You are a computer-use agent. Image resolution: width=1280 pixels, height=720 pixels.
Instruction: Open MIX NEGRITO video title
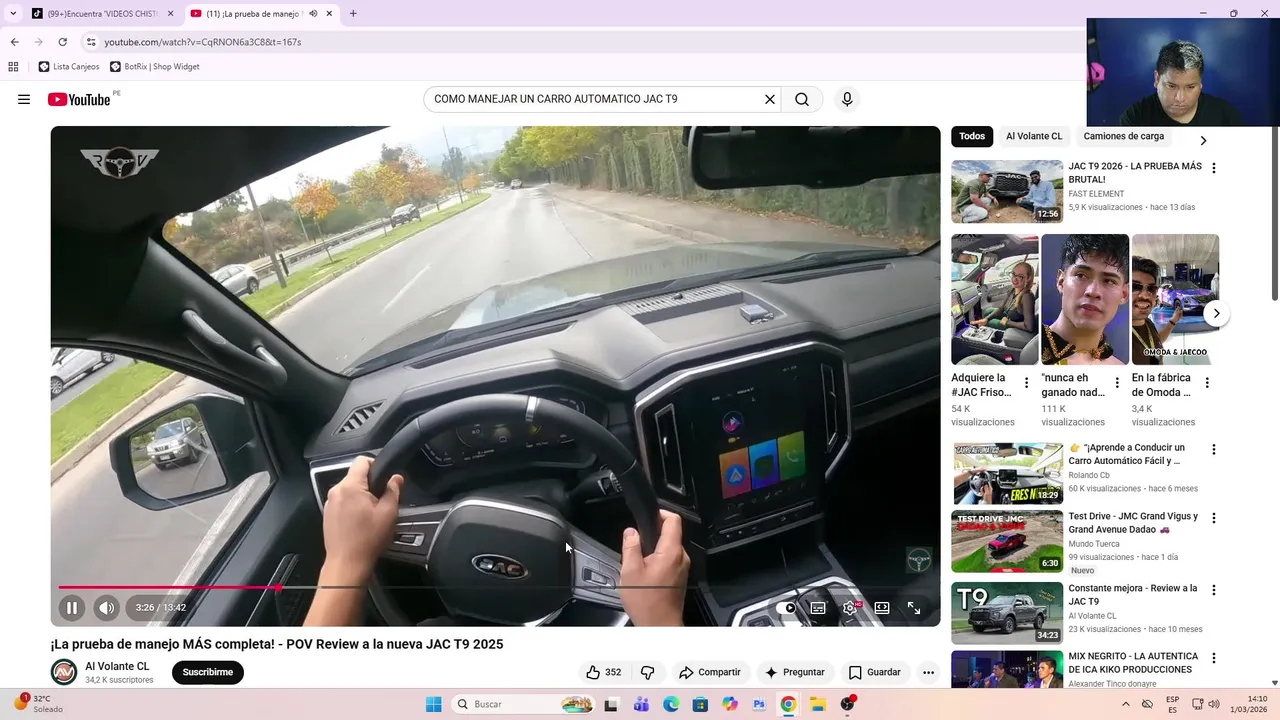[x=1133, y=663]
